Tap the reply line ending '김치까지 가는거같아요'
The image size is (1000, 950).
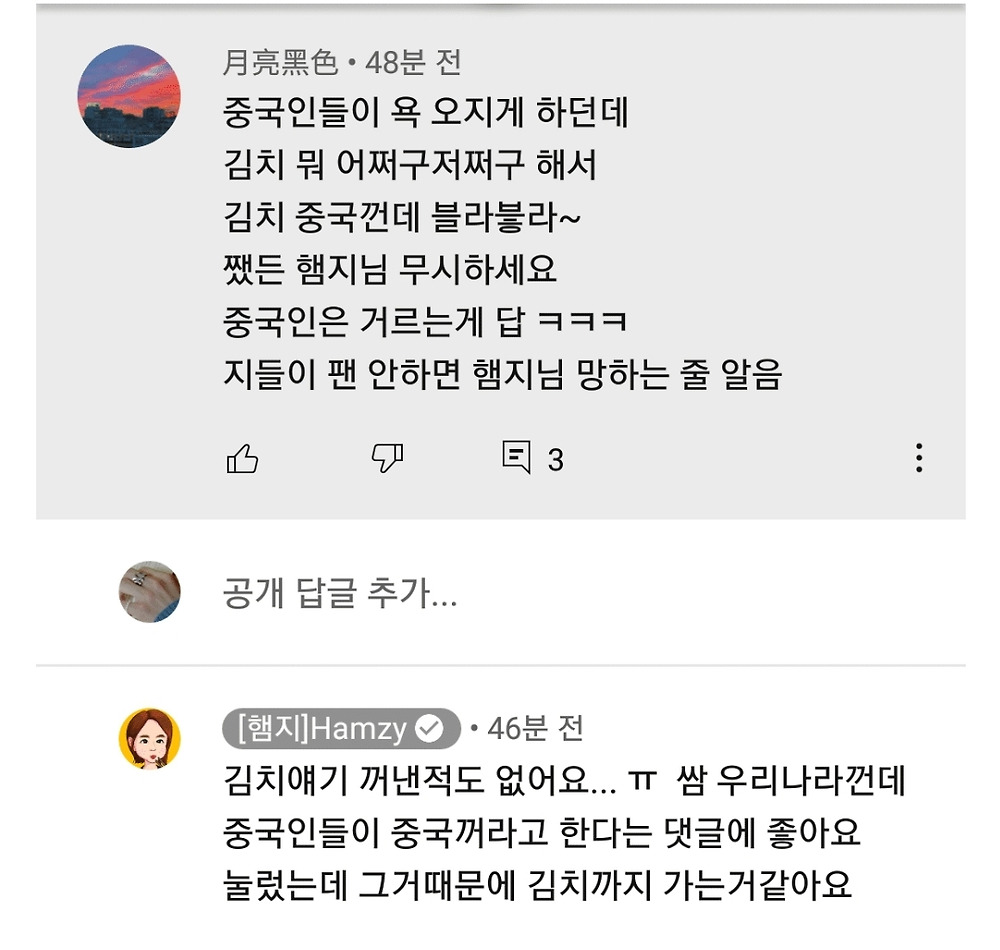click(537, 885)
